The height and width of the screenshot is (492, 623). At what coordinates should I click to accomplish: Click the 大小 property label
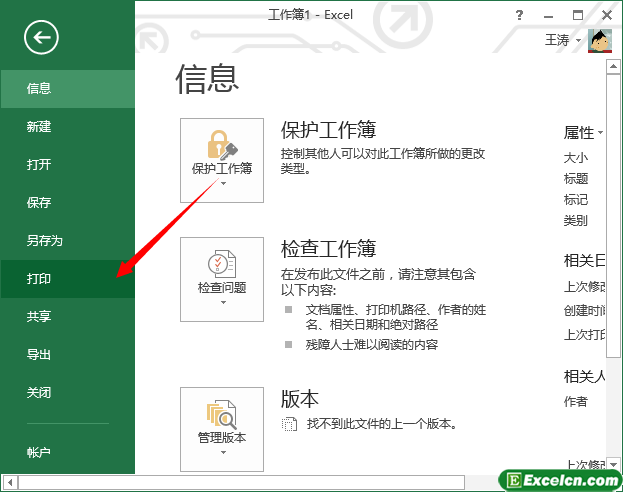[575, 158]
